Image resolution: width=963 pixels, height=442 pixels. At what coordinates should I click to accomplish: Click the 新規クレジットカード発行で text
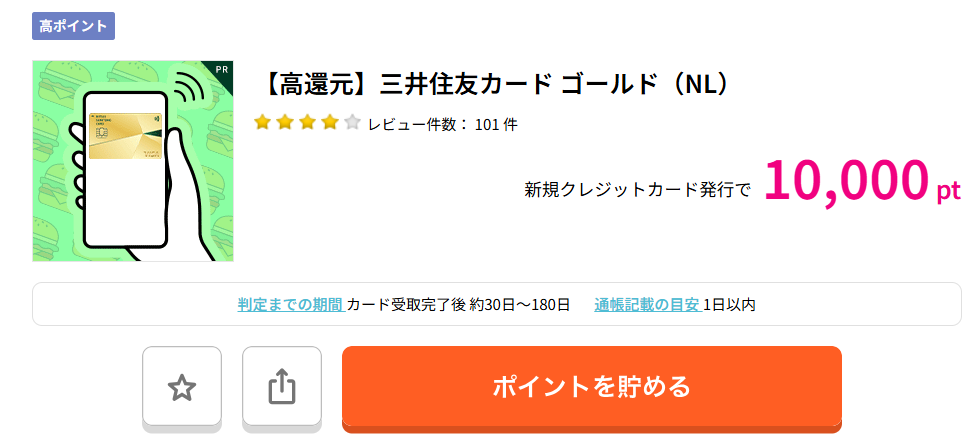[637, 190]
